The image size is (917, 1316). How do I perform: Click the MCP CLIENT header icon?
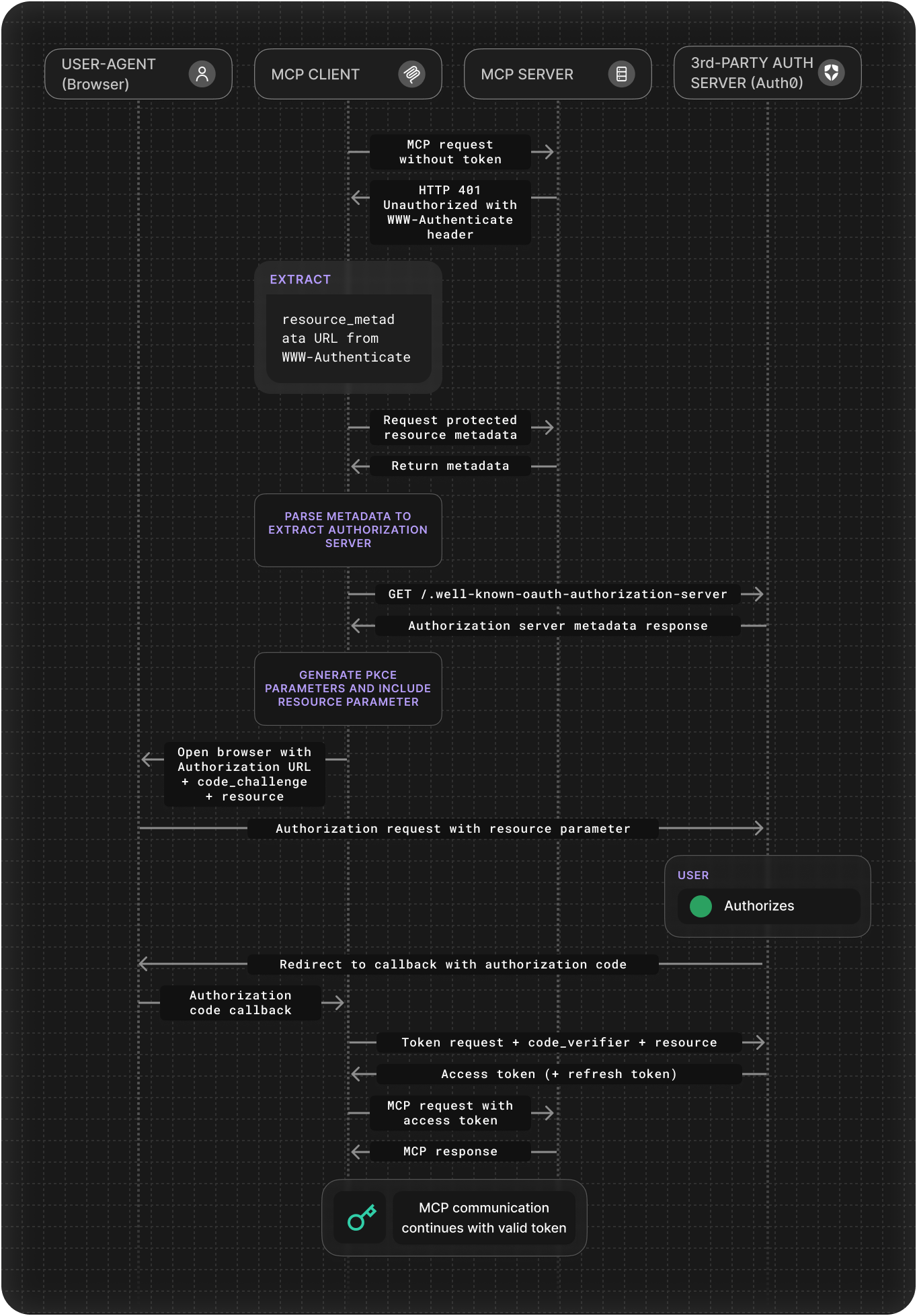[x=411, y=74]
